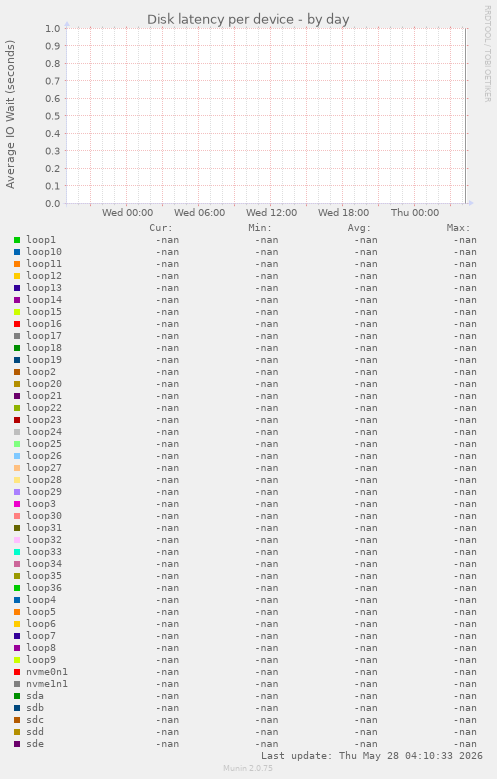The width and height of the screenshot is (497, 779).
Task: Click the legend label loop8
Action: click(41, 647)
